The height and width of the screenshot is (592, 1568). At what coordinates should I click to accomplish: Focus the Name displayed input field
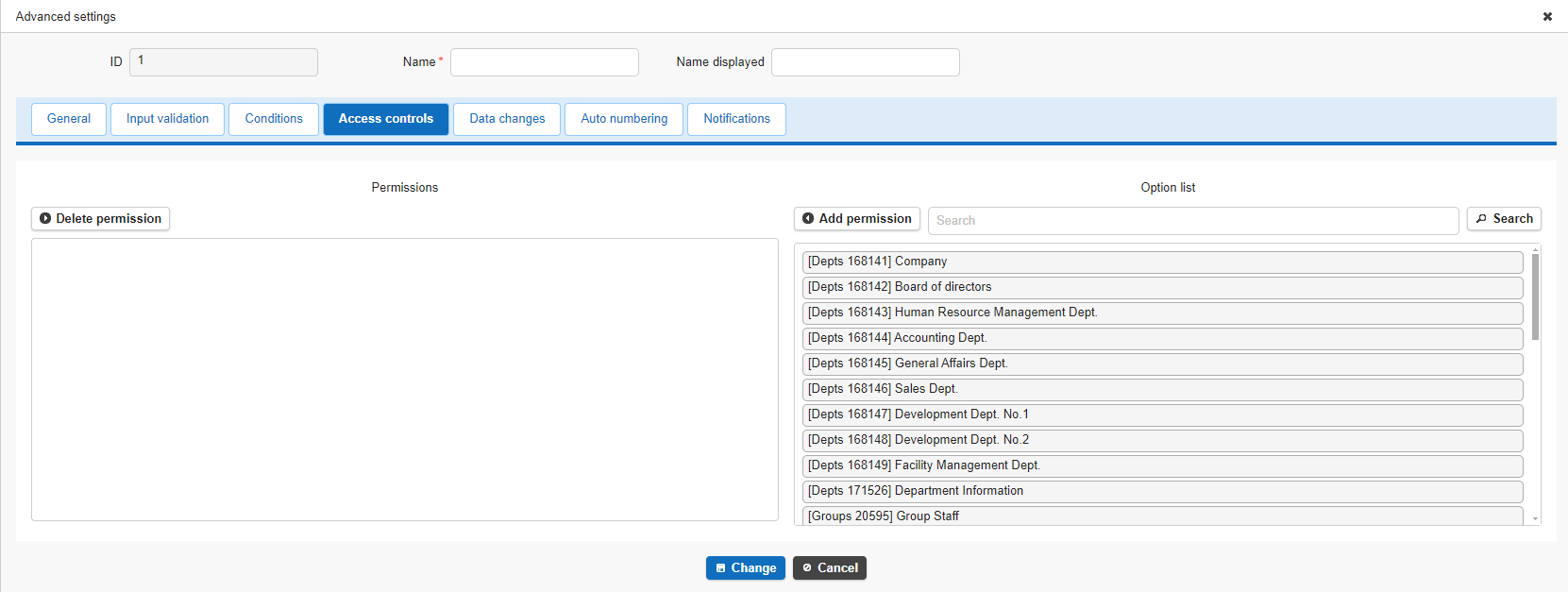point(866,62)
